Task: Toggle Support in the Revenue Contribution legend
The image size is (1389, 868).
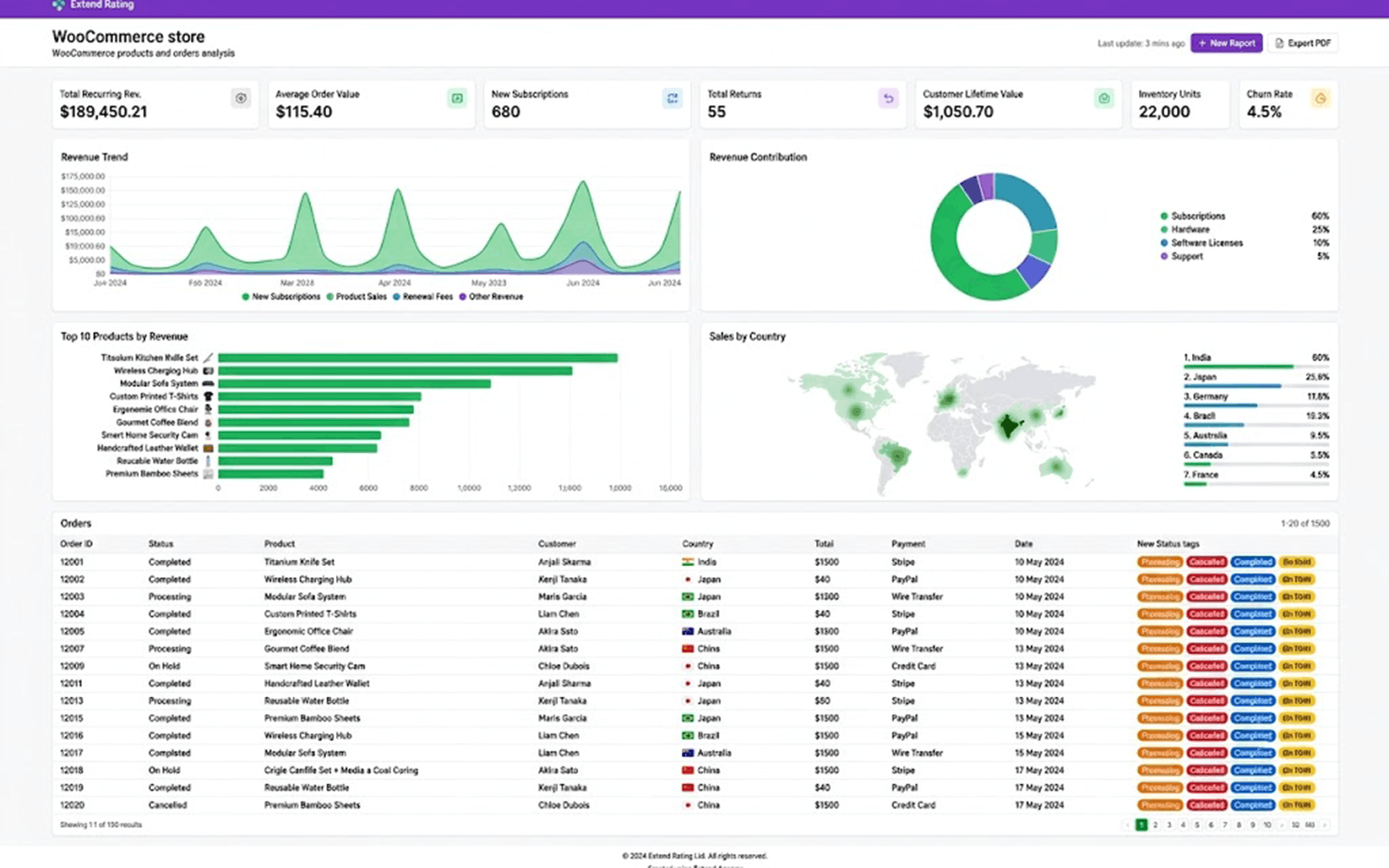Action: click(x=1182, y=256)
